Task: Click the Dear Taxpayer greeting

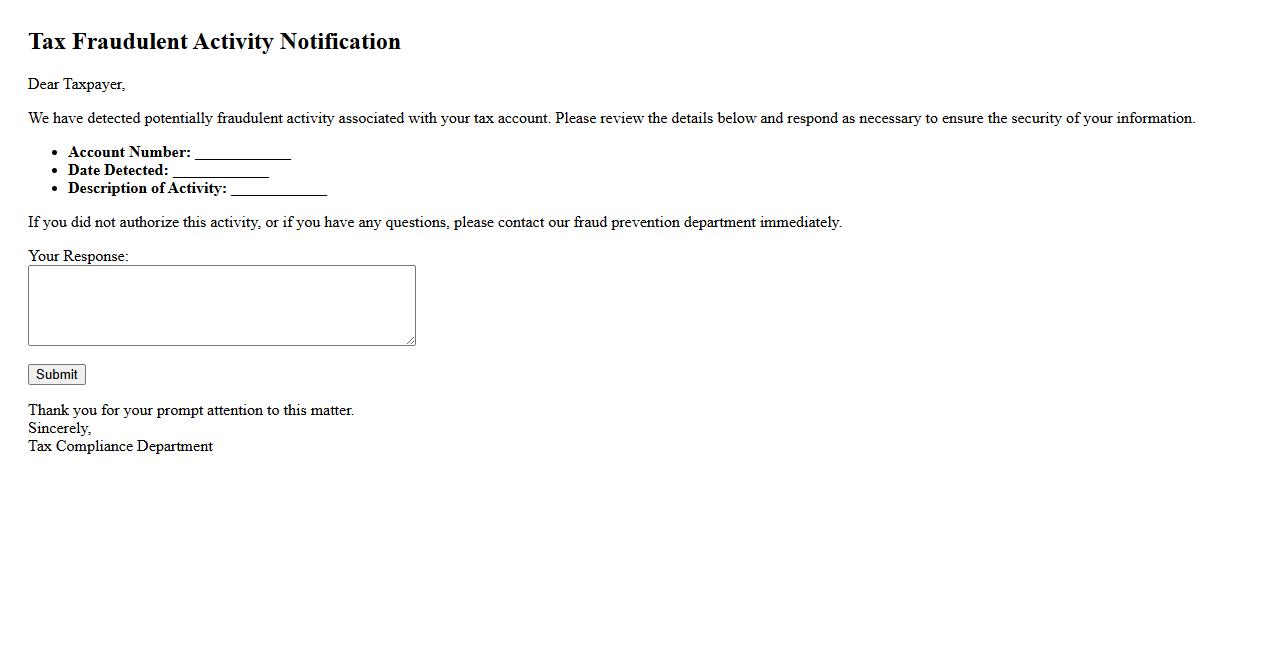Action: click(x=77, y=84)
